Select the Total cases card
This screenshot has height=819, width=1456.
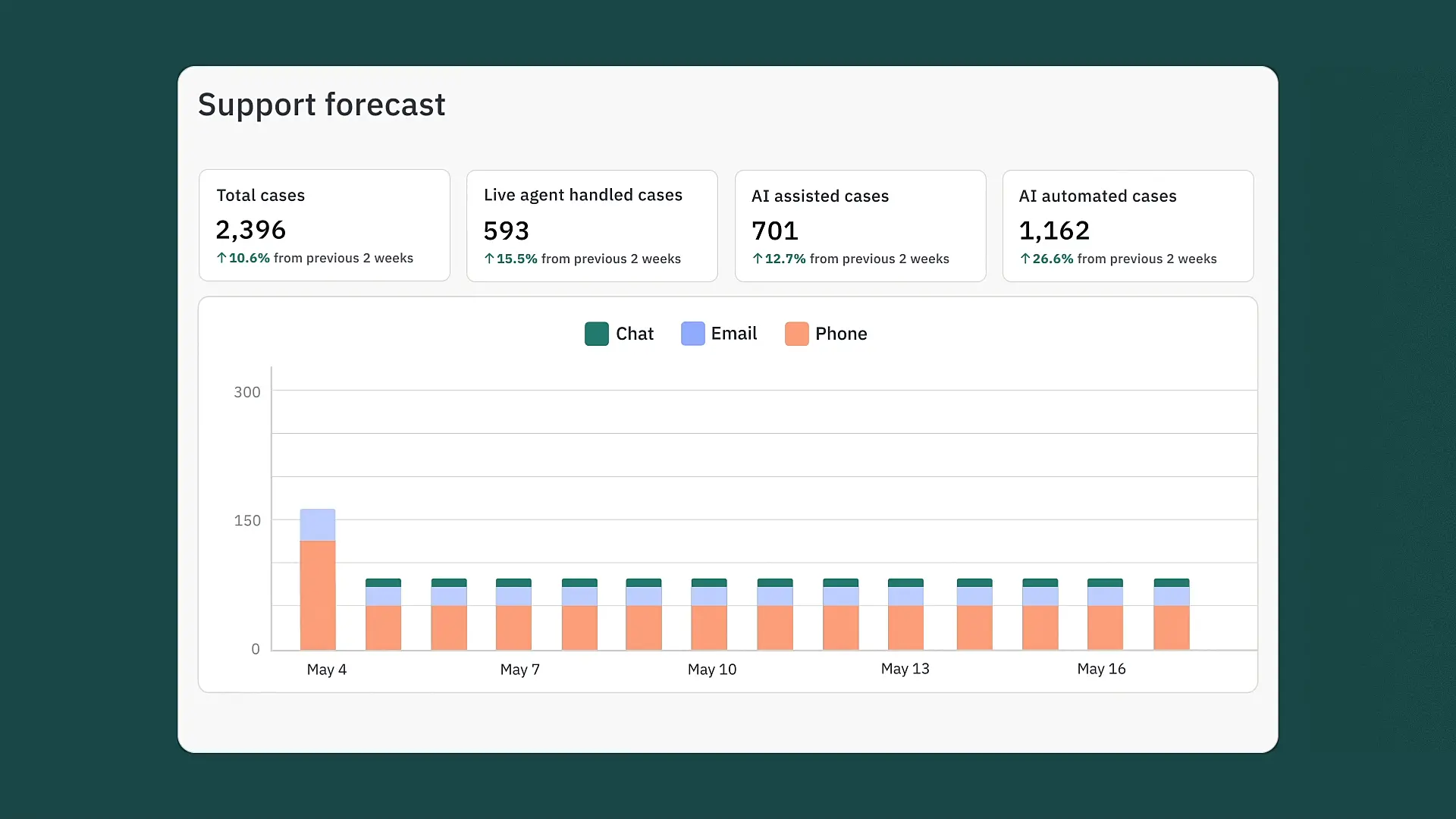click(324, 225)
